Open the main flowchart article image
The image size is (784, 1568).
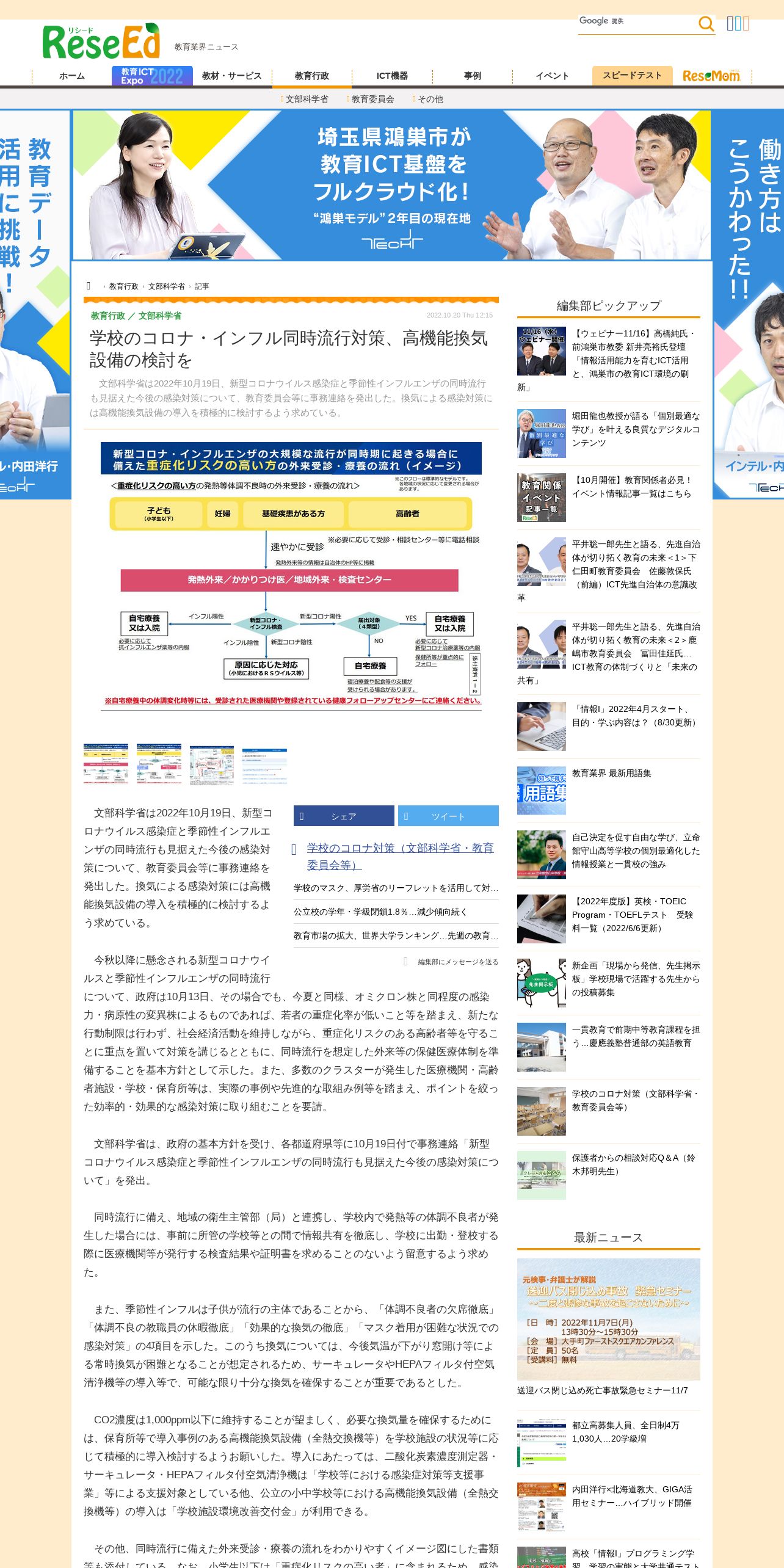pyautogui.click(x=291, y=576)
